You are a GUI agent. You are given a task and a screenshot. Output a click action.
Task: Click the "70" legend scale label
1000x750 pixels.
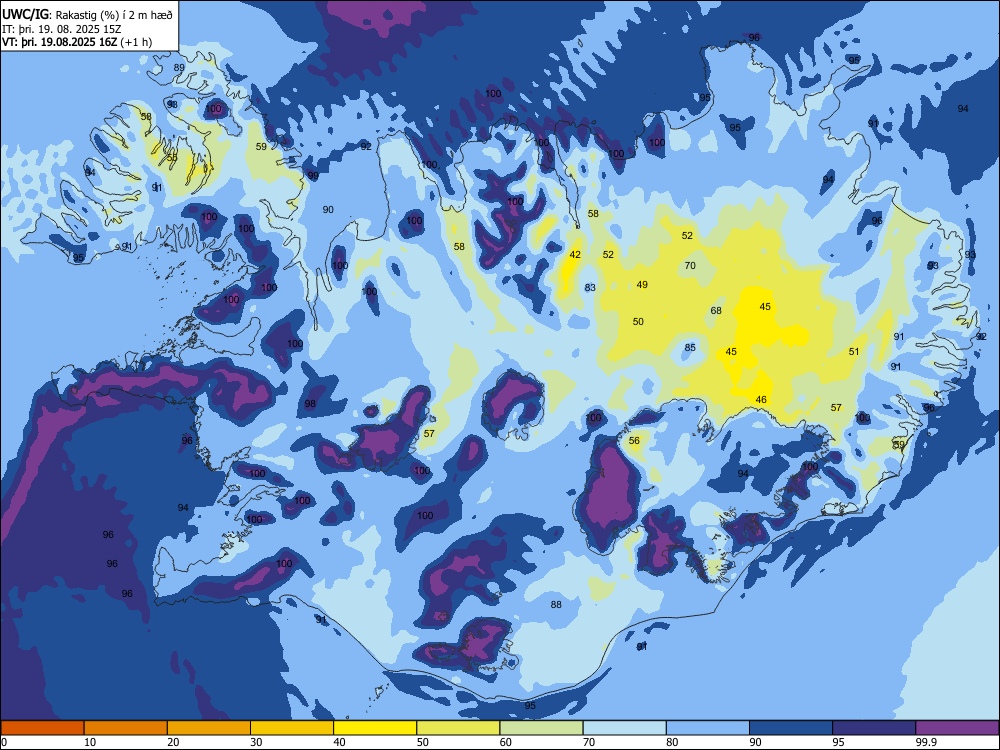click(x=589, y=742)
